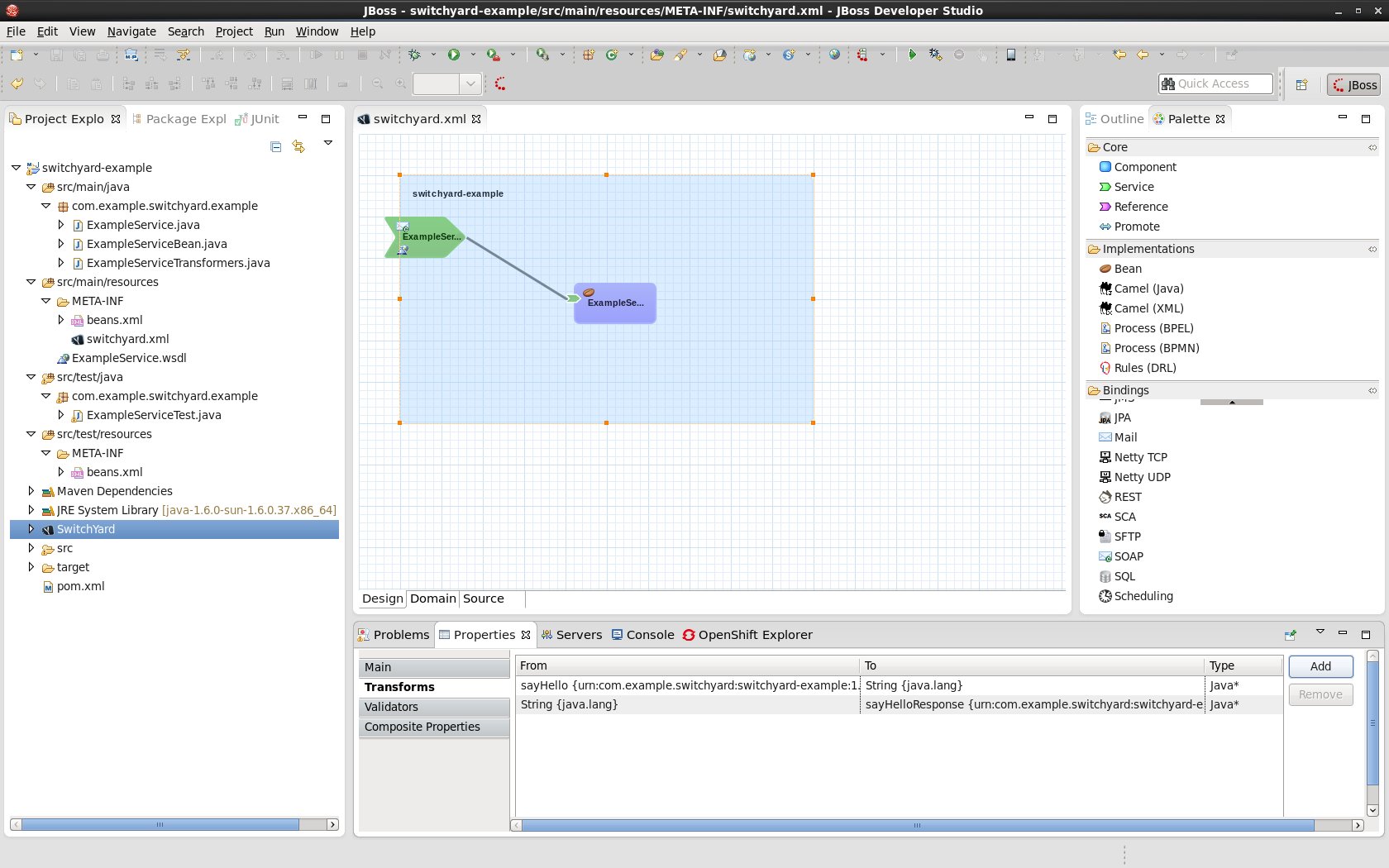1389x868 pixels.
Task: Click the Run Last Tool external tools icon
Action: [493, 55]
